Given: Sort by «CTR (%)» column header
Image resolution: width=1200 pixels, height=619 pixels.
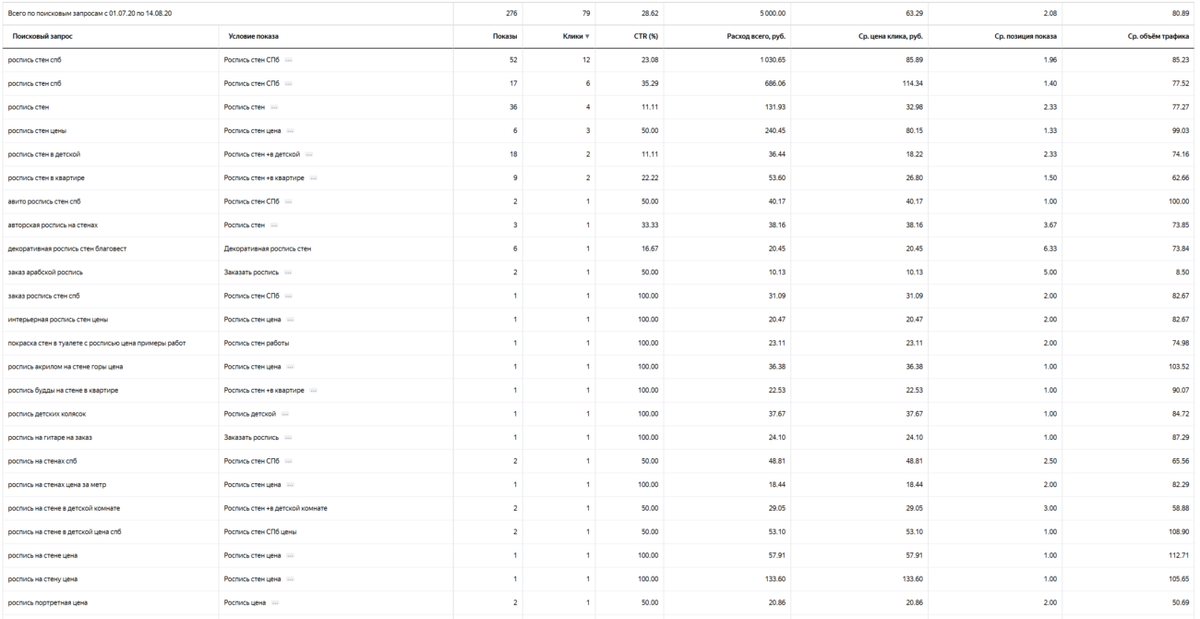Looking at the screenshot, I should [646, 36].
